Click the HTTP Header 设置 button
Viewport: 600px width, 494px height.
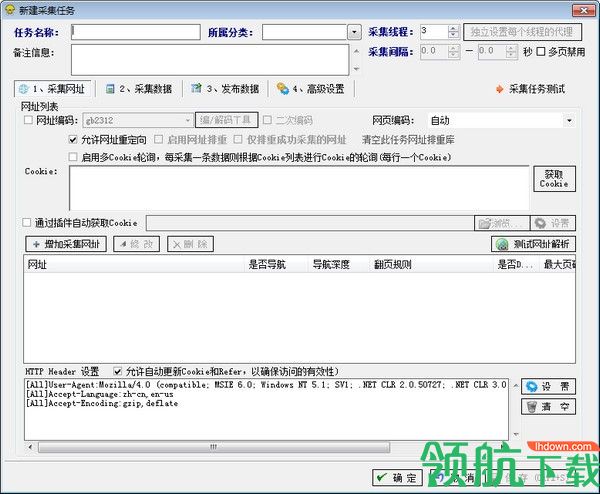548,386
